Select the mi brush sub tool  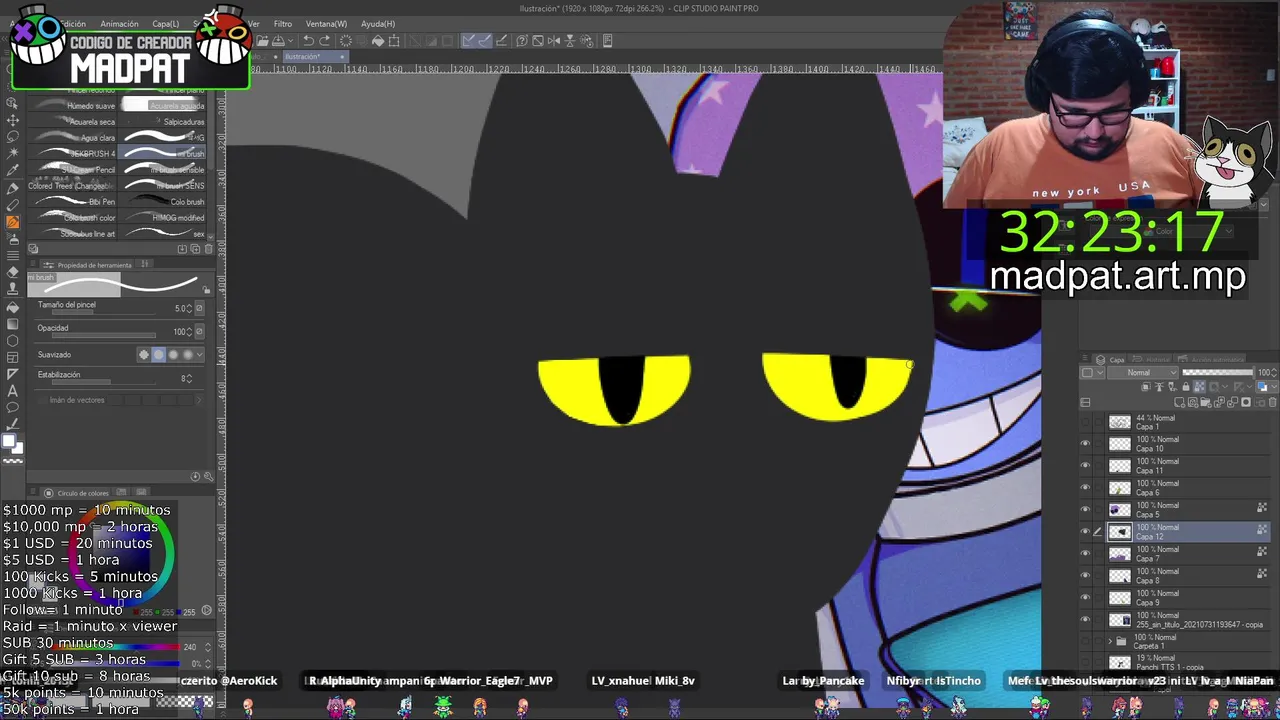click(163, 153)
